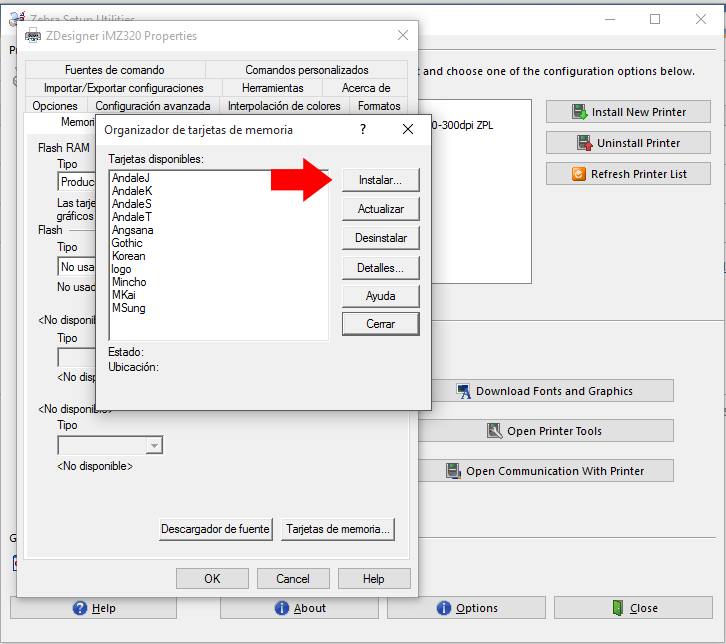This screenshot has width=726, height=644.
Task: Switch to the Opciones tab
Action: pyautogui.click(x=55, y=106)
